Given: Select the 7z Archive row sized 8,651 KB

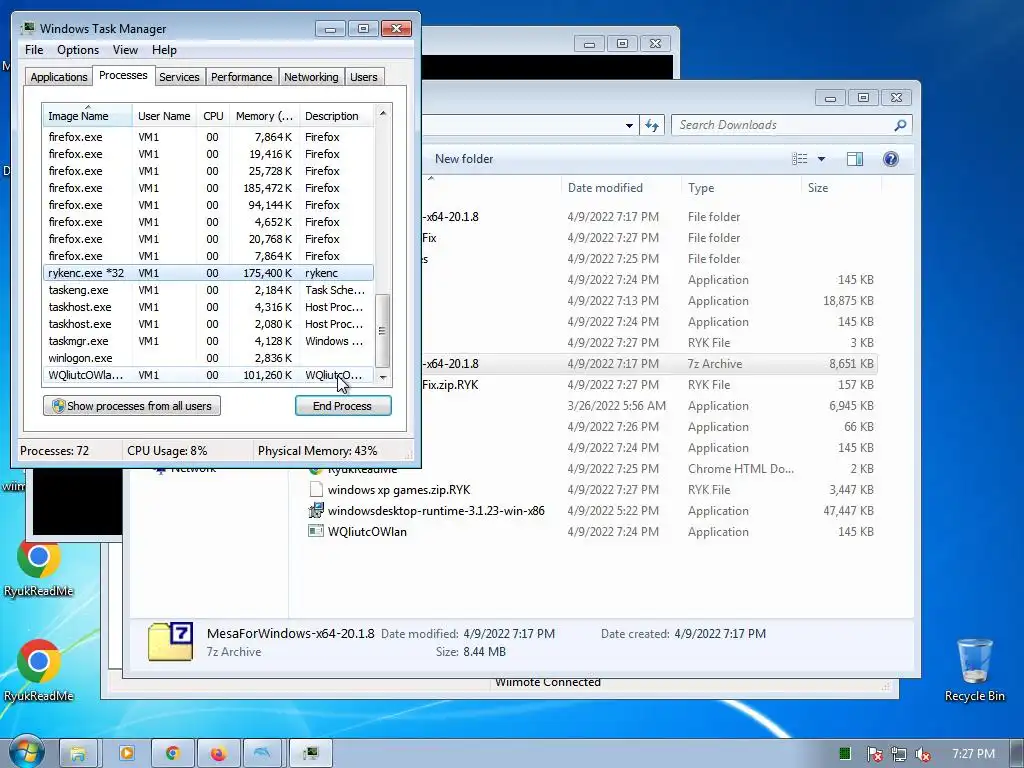Looking at the screenshot, I should click(x=648, y=364).
